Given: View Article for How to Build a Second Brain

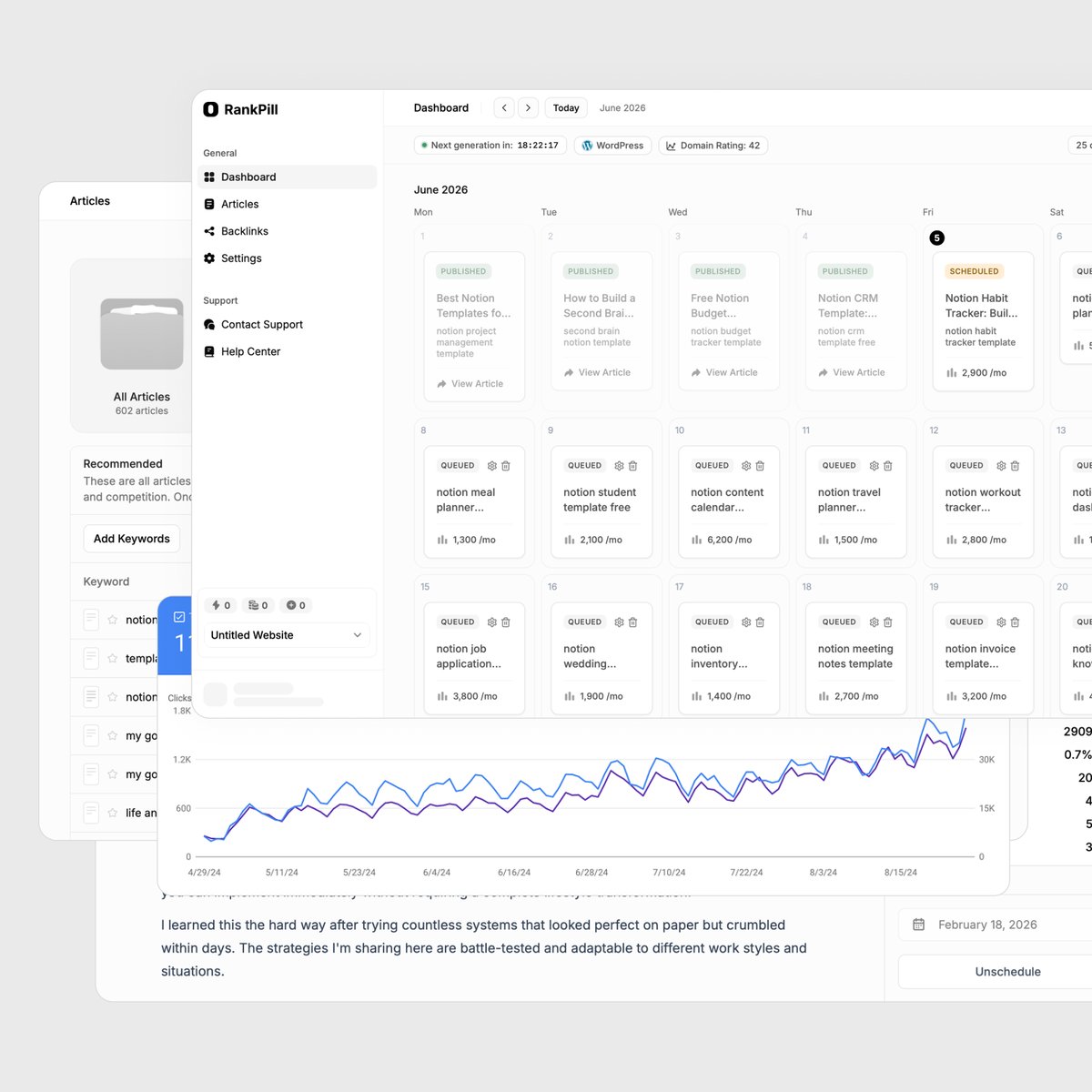Looking at the screenshot, I should point(597,372).
